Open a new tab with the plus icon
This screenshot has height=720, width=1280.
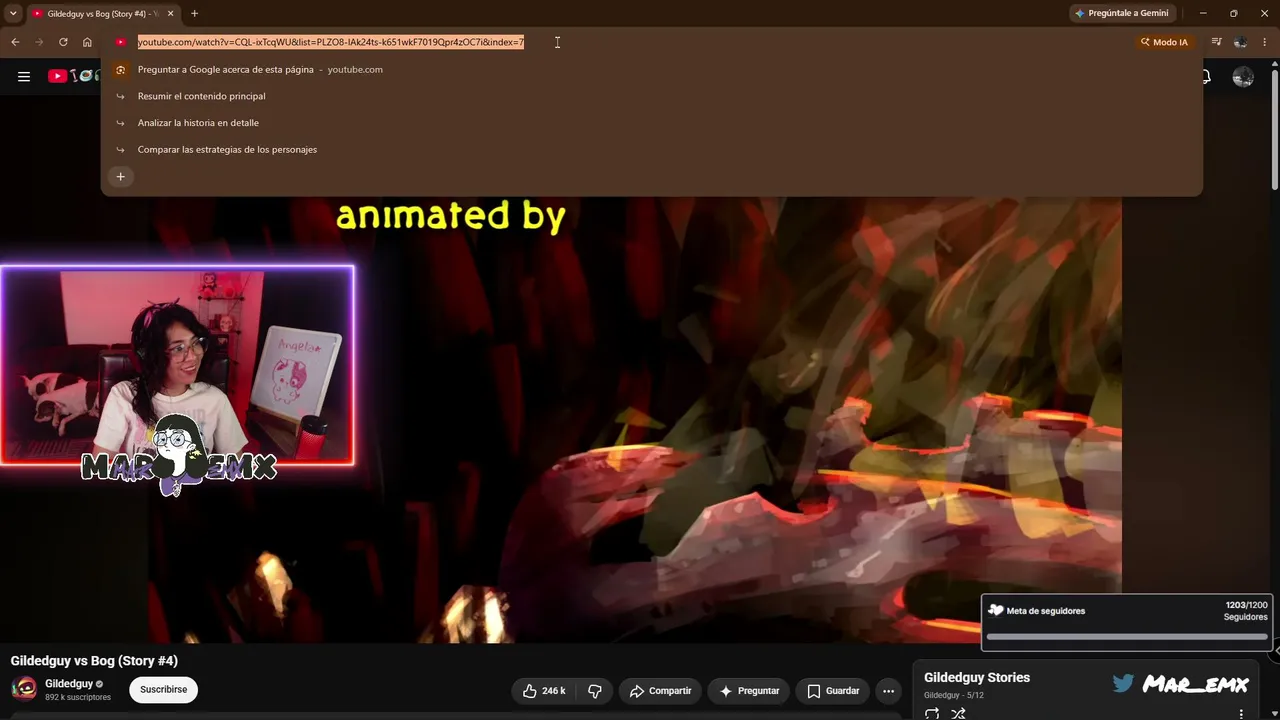[x=194, y=13]
